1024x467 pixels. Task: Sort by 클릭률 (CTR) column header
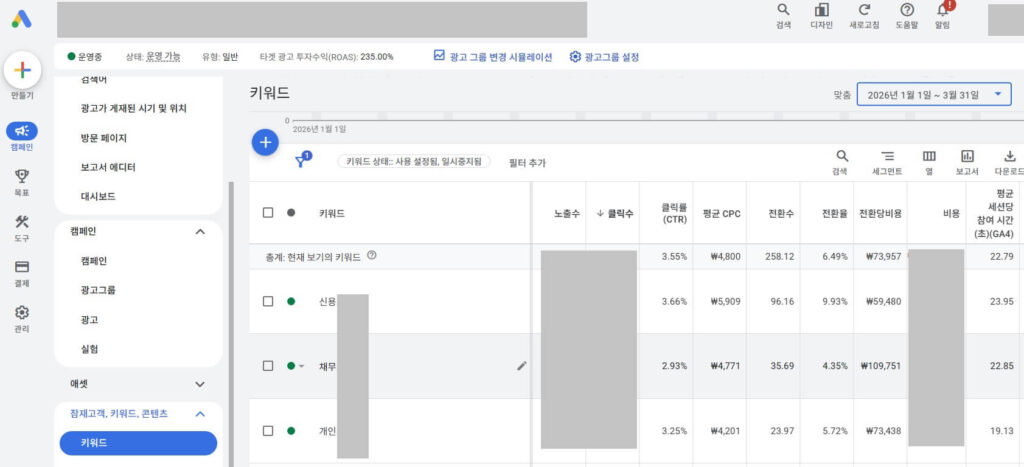click(674, 214)
